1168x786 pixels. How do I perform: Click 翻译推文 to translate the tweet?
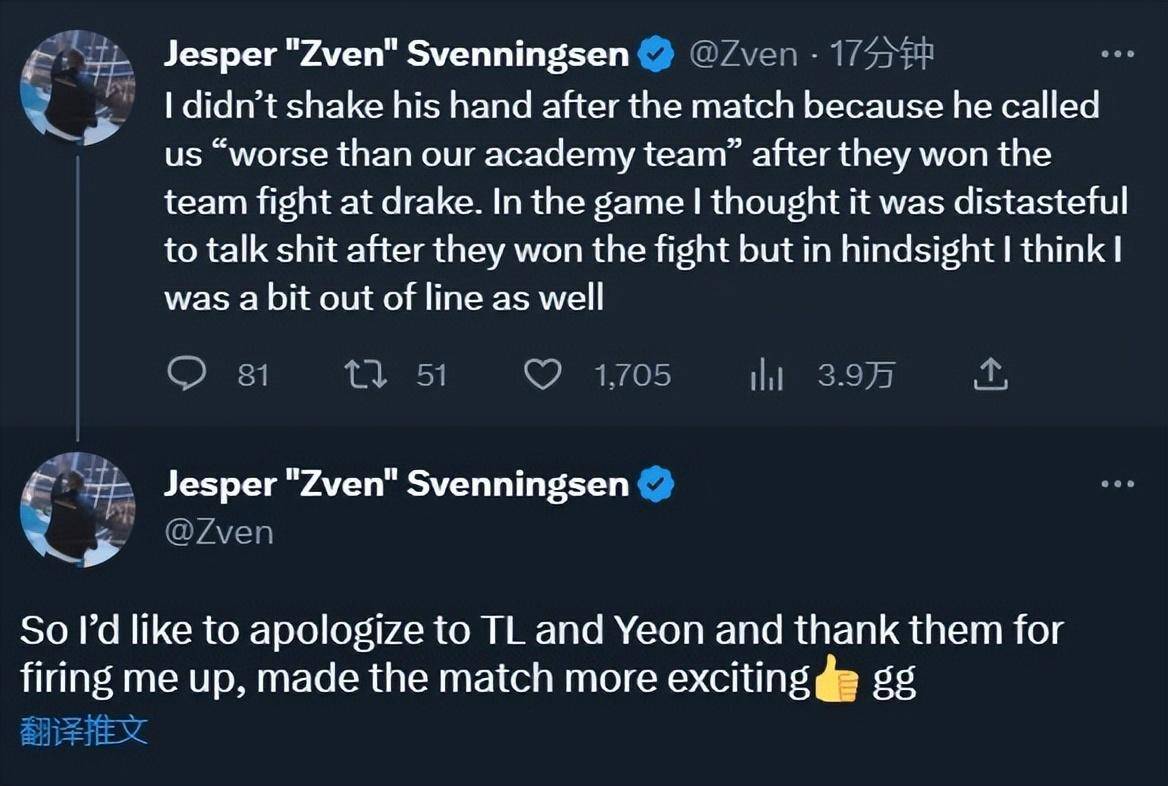point(84,731)
